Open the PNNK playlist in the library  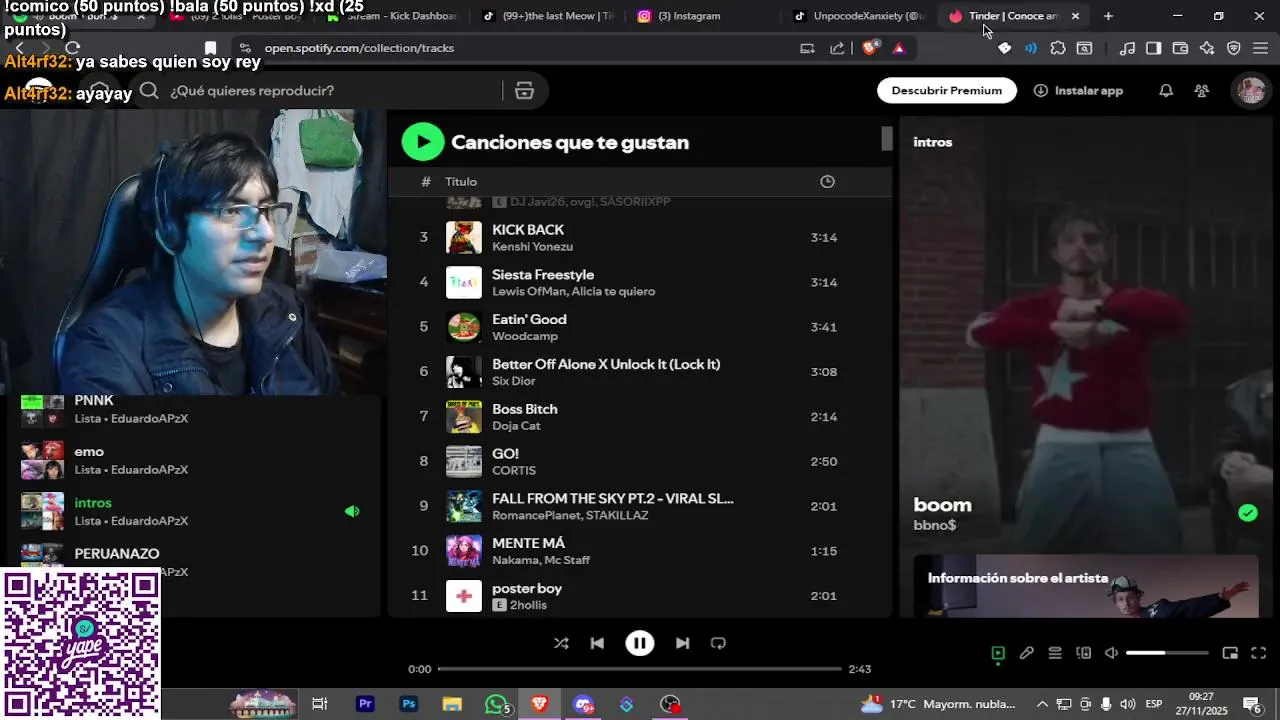(195, 409)
